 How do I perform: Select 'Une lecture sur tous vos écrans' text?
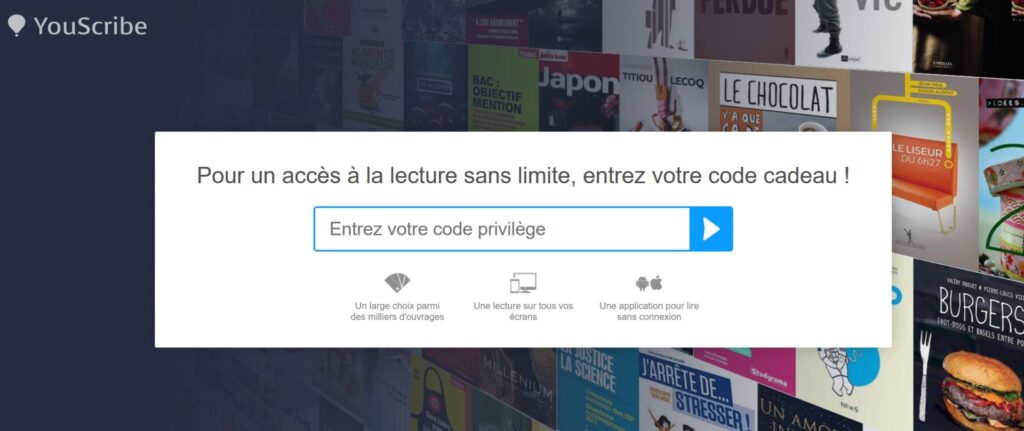(x=523, y=311)
